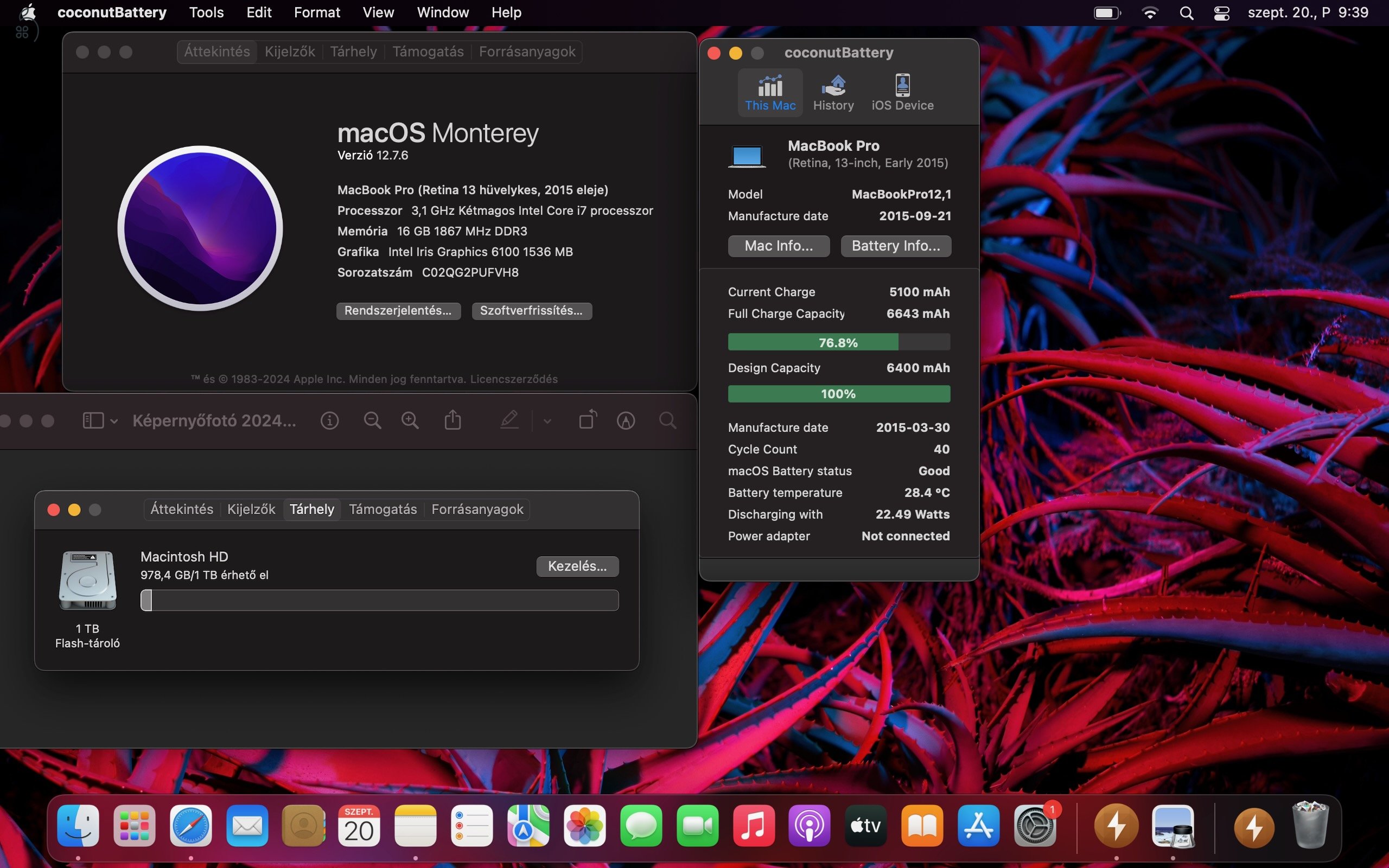1389x868 pixels.
Task: Open History tab in coconutBattery
Action: (x=833, y=92)
